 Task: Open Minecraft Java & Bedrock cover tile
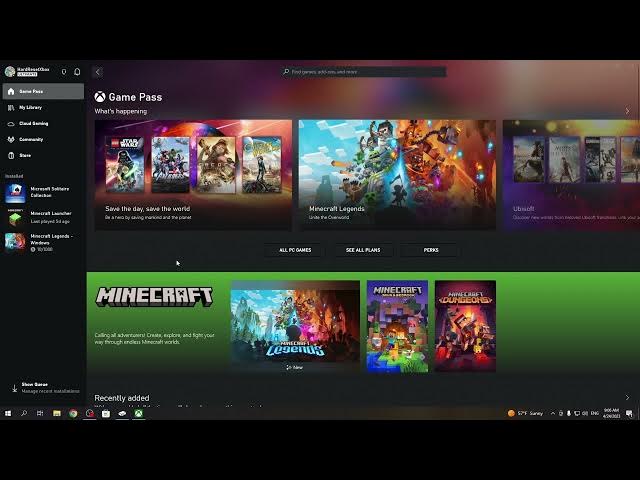[x=397, y=326]
